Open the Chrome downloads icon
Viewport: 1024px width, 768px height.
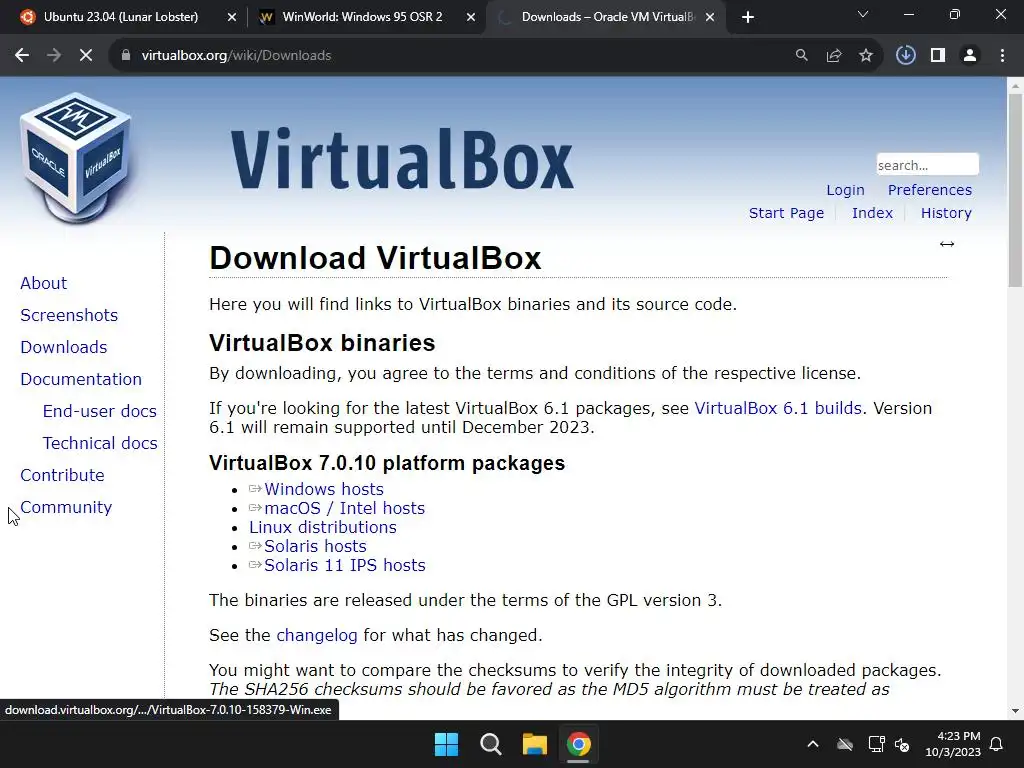(905, 56)
